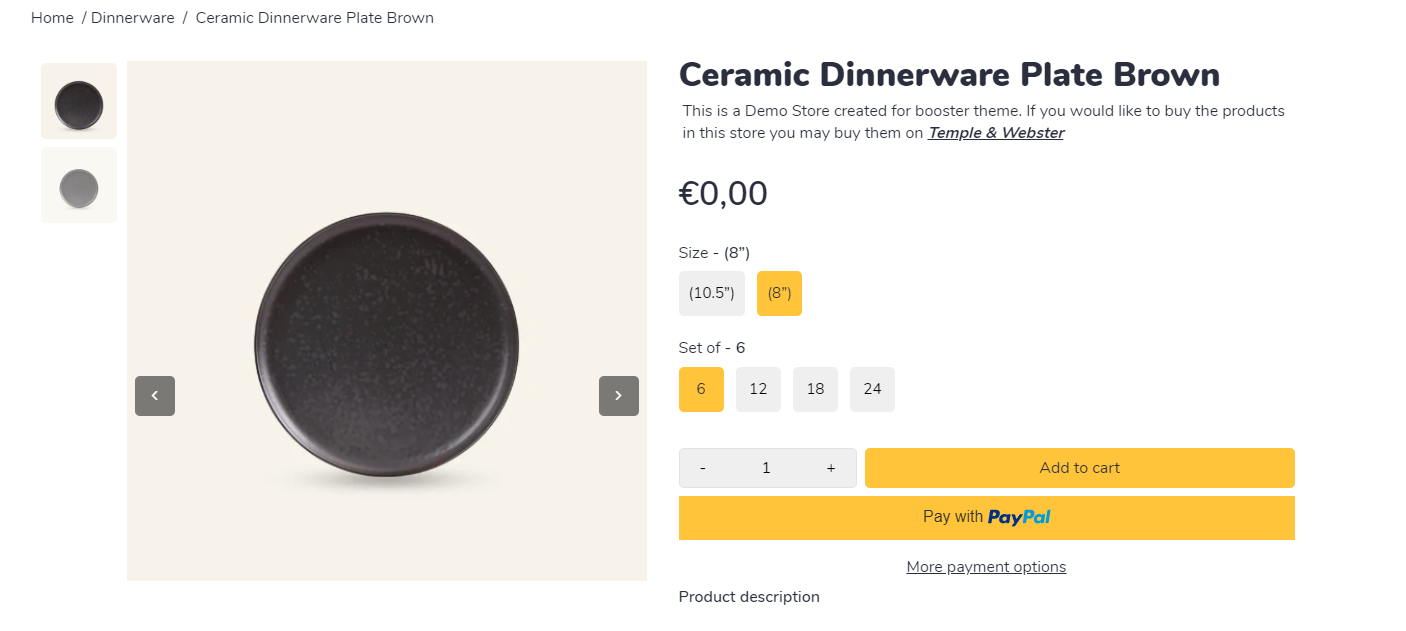Choose the (10.5") size option
The image size is (1406, 631).
pos(712,293)
